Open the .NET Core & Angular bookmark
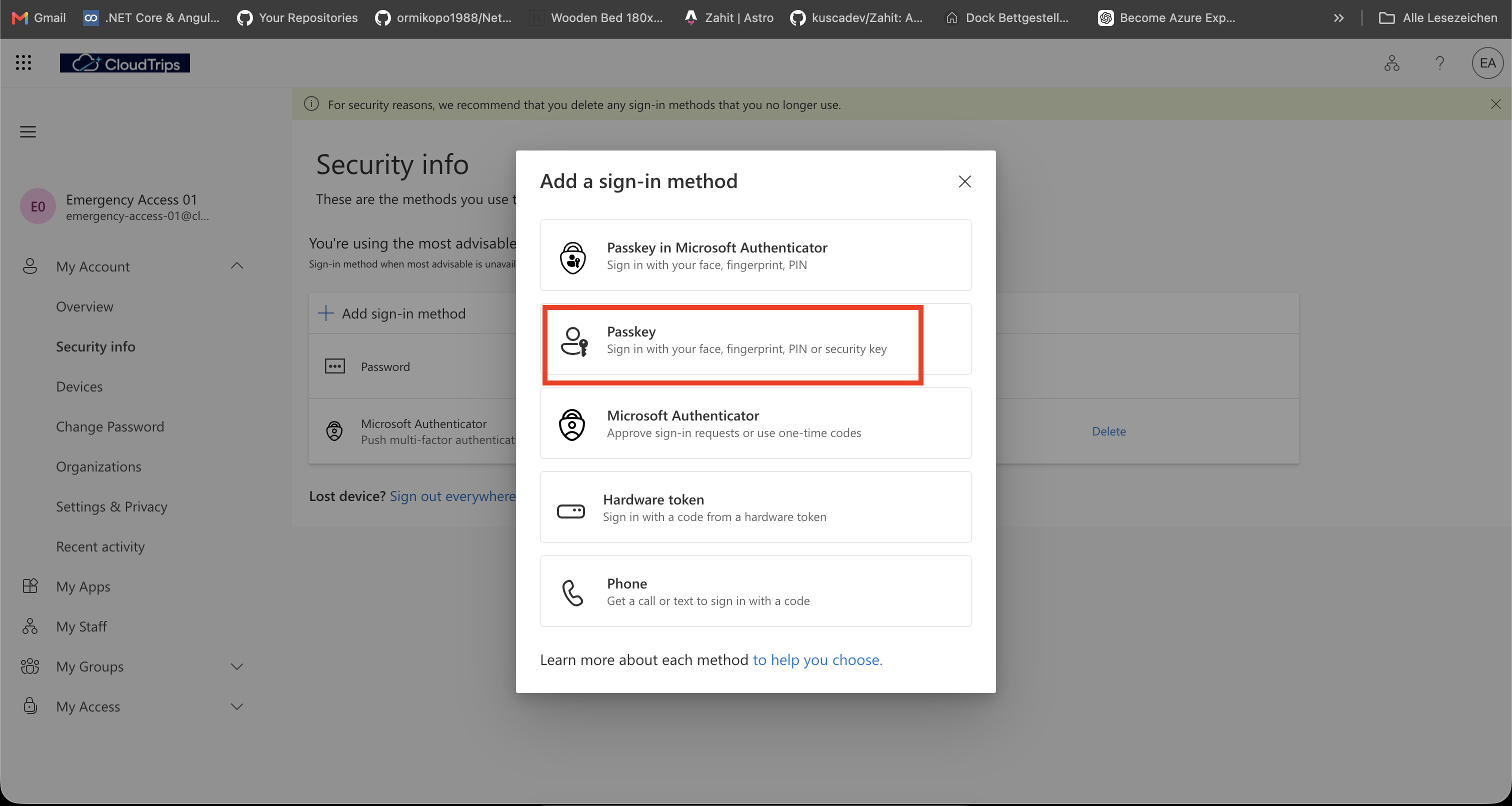Screen dimensions: 1512x806 pos(151,17)
